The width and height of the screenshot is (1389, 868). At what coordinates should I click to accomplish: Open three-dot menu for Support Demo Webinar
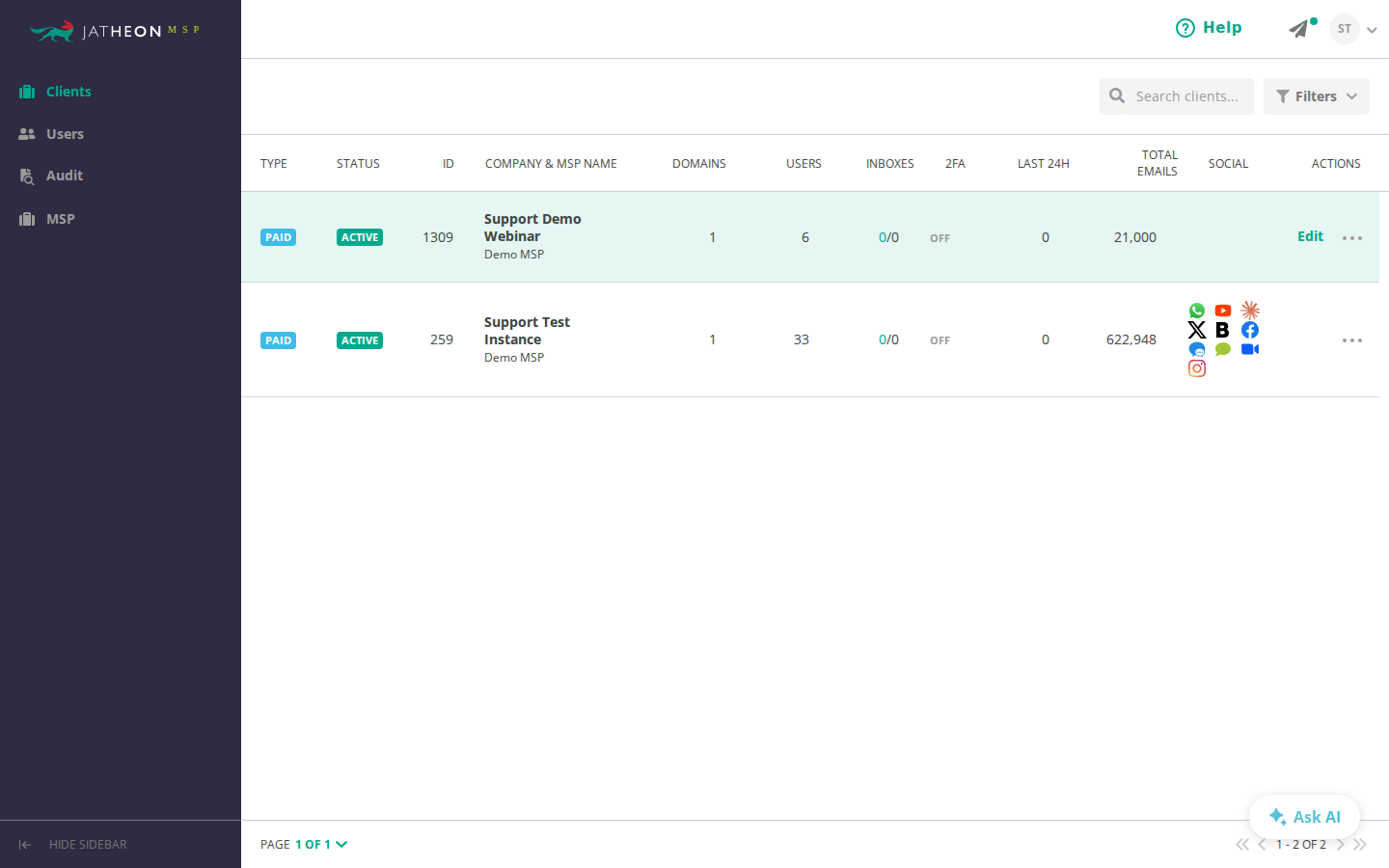coord(1352,238)
